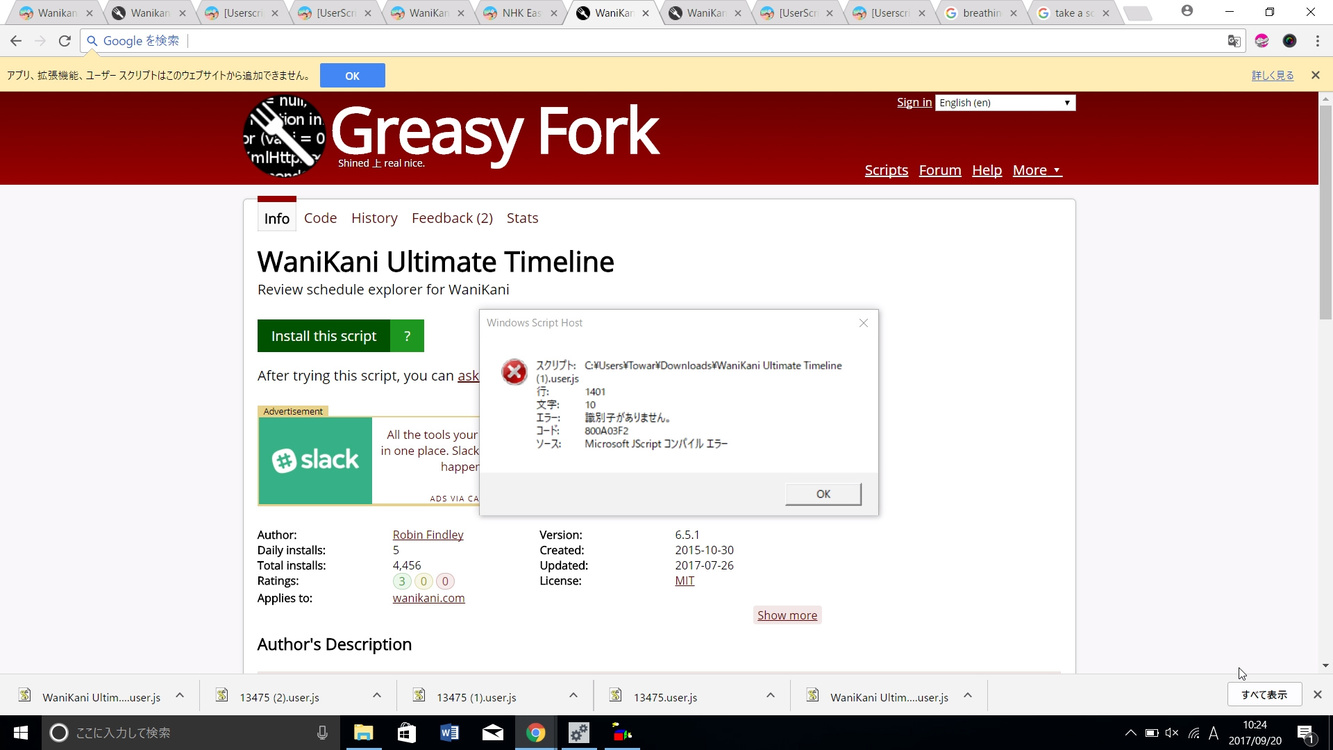
Task: Open File Explorer from the taskbar
Action: (363, 733)
